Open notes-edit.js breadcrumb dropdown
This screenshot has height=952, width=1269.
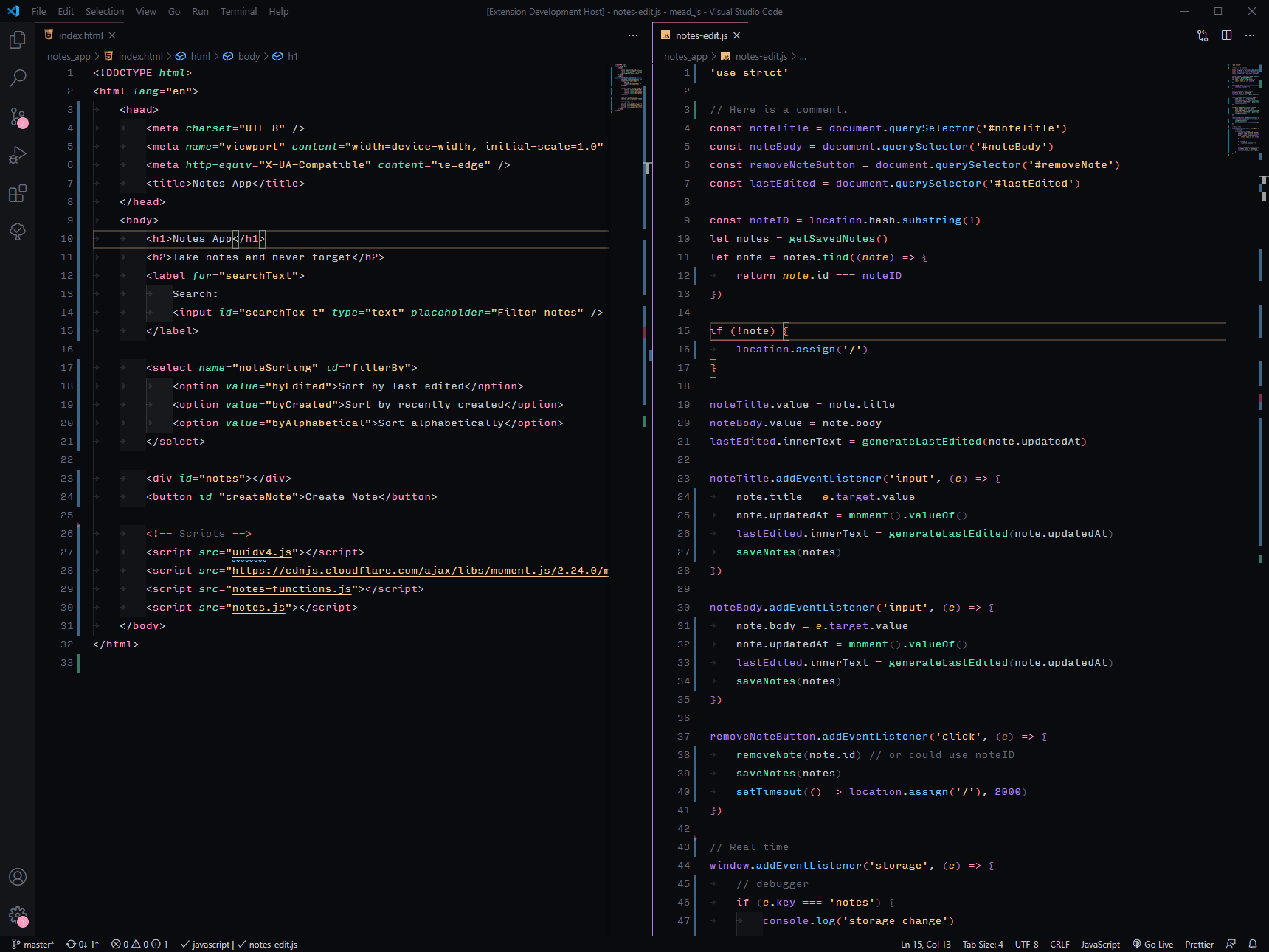(754, 56)
